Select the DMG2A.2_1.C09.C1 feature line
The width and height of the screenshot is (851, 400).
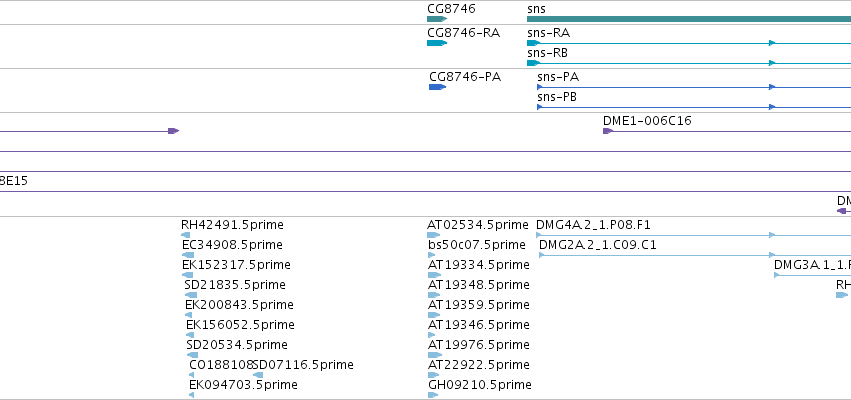pos(695,255)
